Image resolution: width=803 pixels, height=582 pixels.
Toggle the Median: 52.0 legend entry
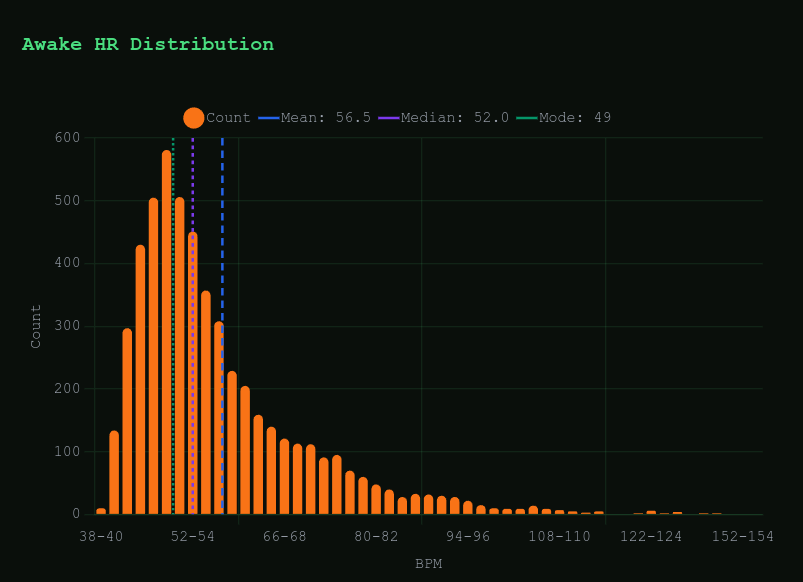click(443, 118)
